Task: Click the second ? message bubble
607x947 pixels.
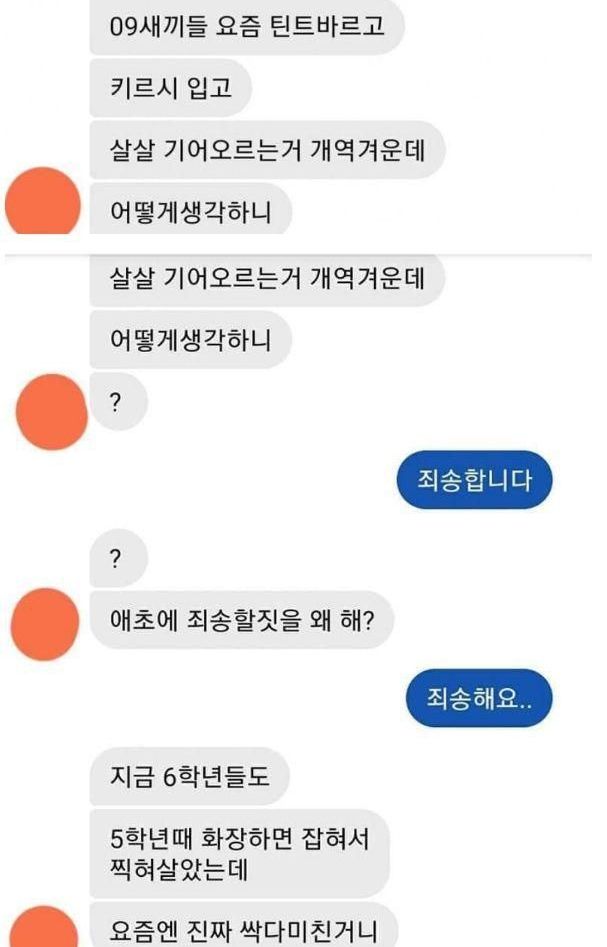Action: [118, 559]
